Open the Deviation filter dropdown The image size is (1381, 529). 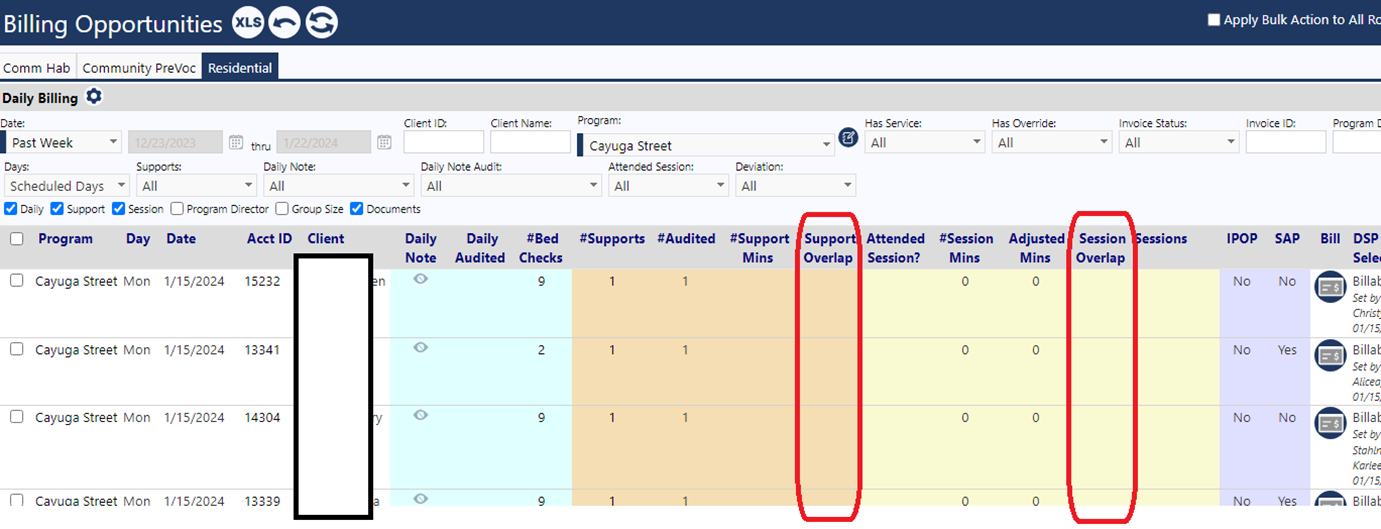(x=796, y=186)
